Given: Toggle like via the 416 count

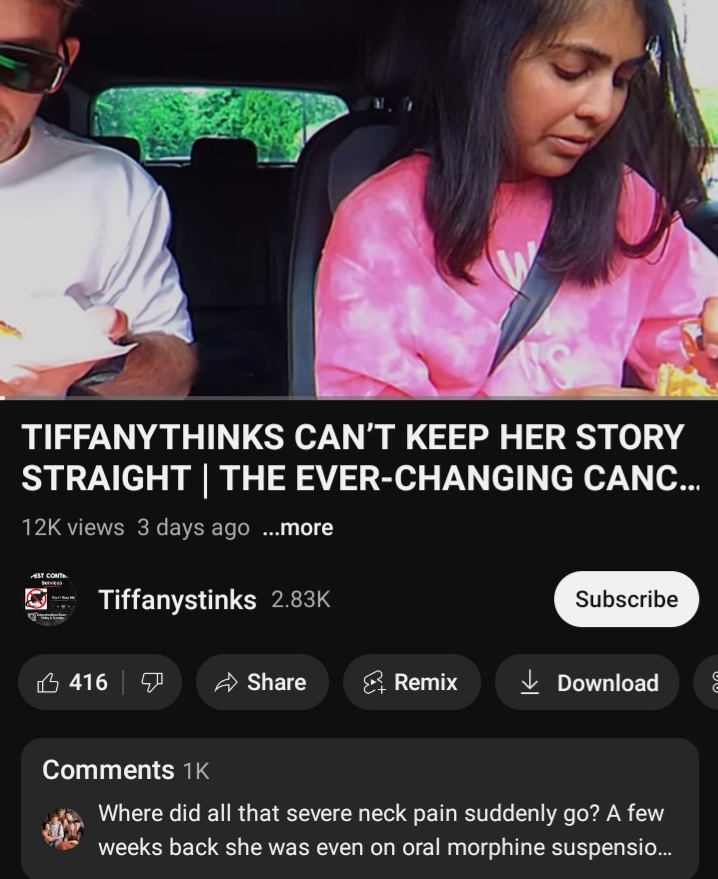Looking at the screenshot, I should click(88, 682).
